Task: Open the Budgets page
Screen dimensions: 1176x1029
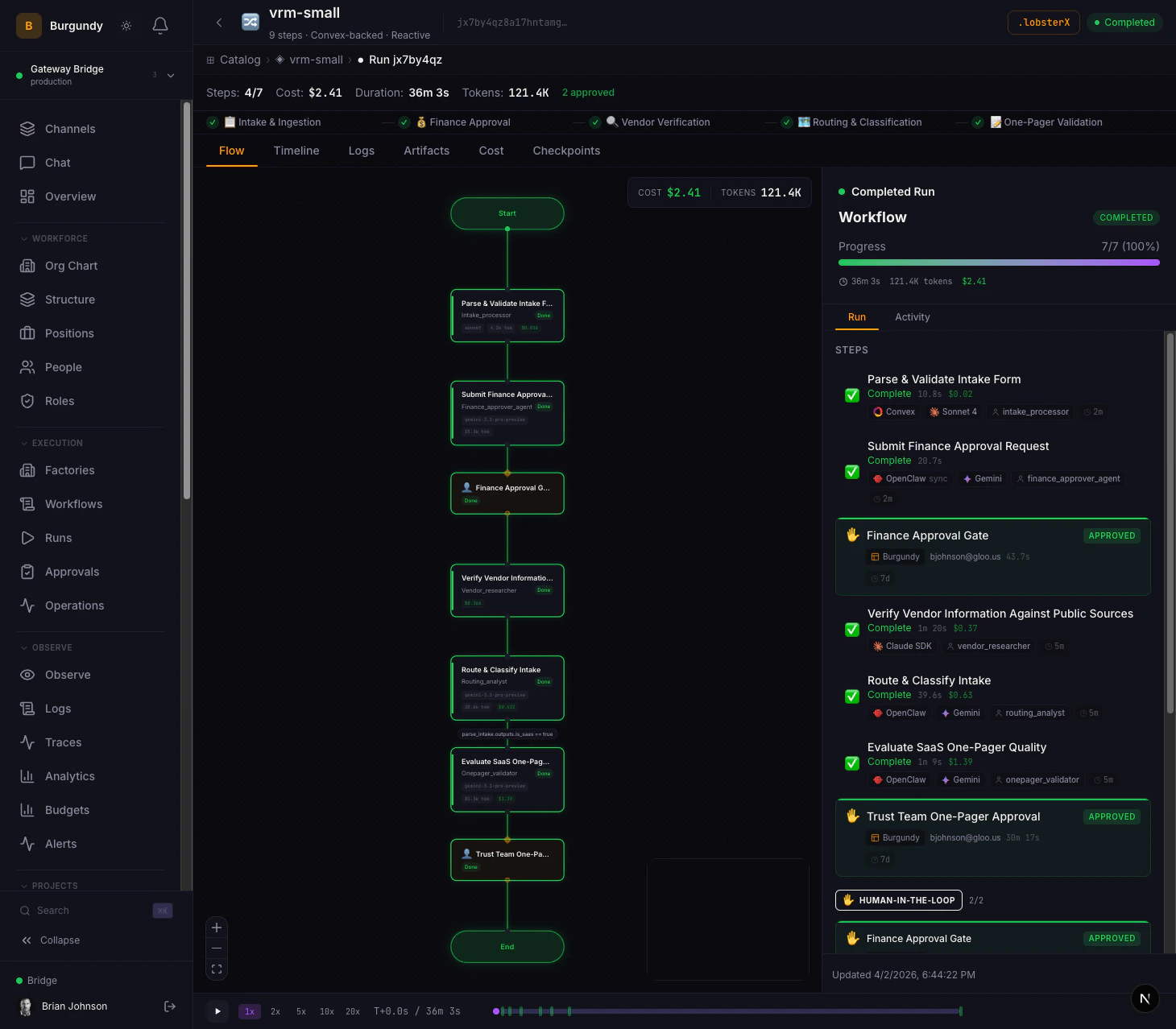Action: [65, 810]
